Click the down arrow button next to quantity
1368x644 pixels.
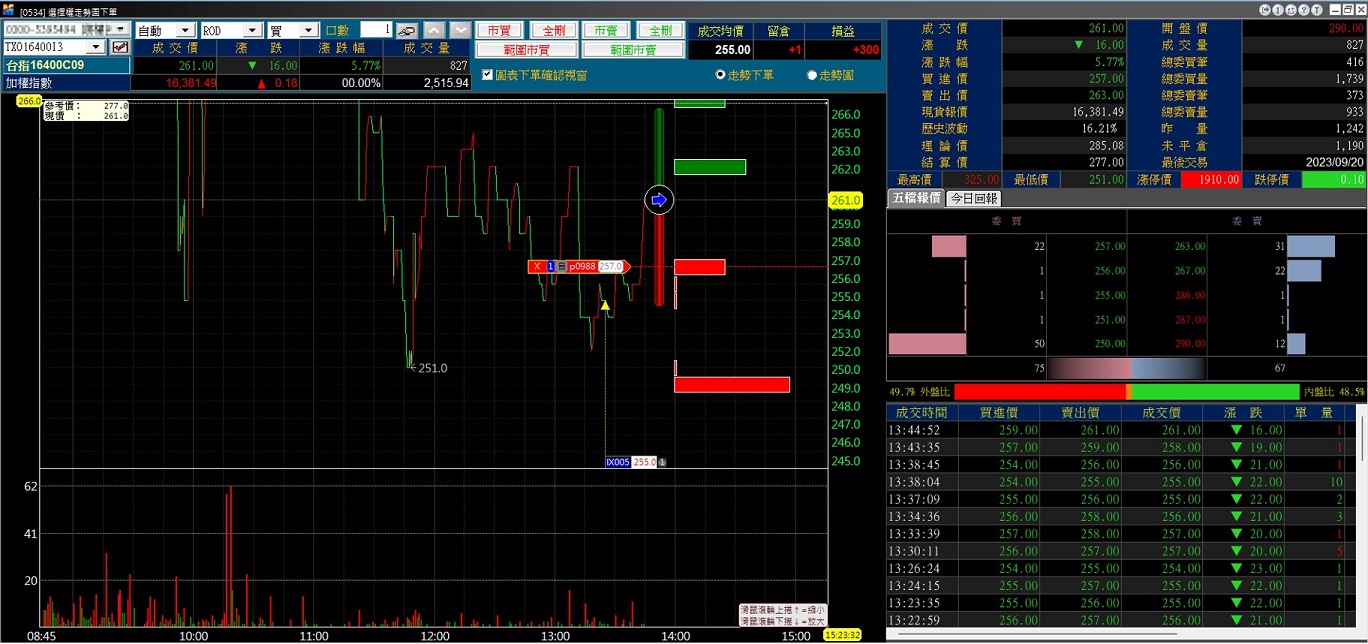460,30
